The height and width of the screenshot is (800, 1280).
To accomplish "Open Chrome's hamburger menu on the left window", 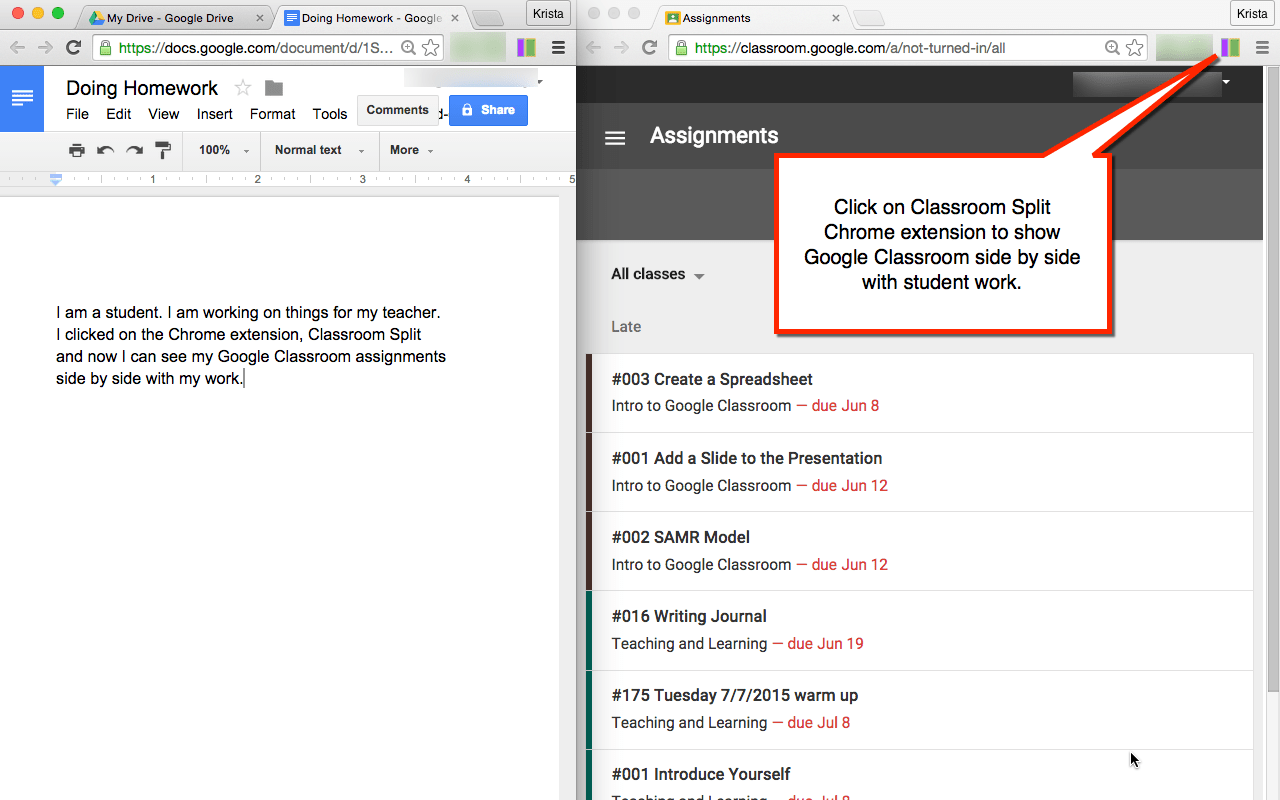I will pyautogui.click(x=558, y=47).
